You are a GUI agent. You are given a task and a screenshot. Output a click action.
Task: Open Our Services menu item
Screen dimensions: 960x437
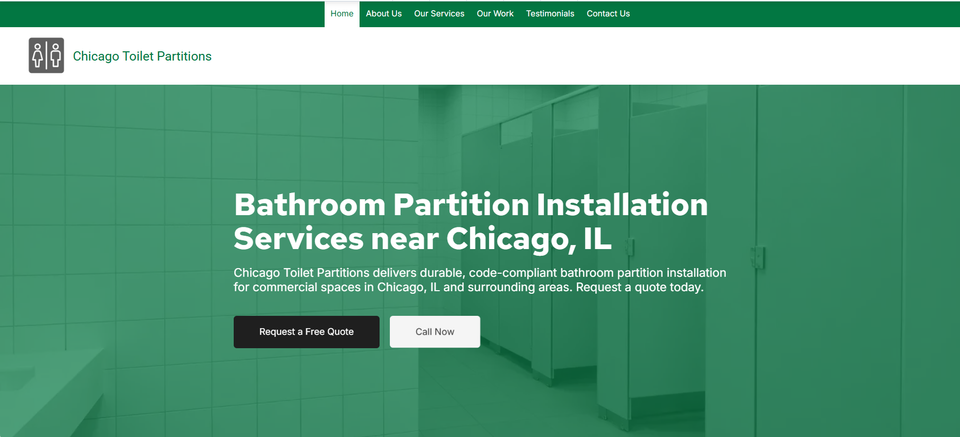click(x=439, y=13)
